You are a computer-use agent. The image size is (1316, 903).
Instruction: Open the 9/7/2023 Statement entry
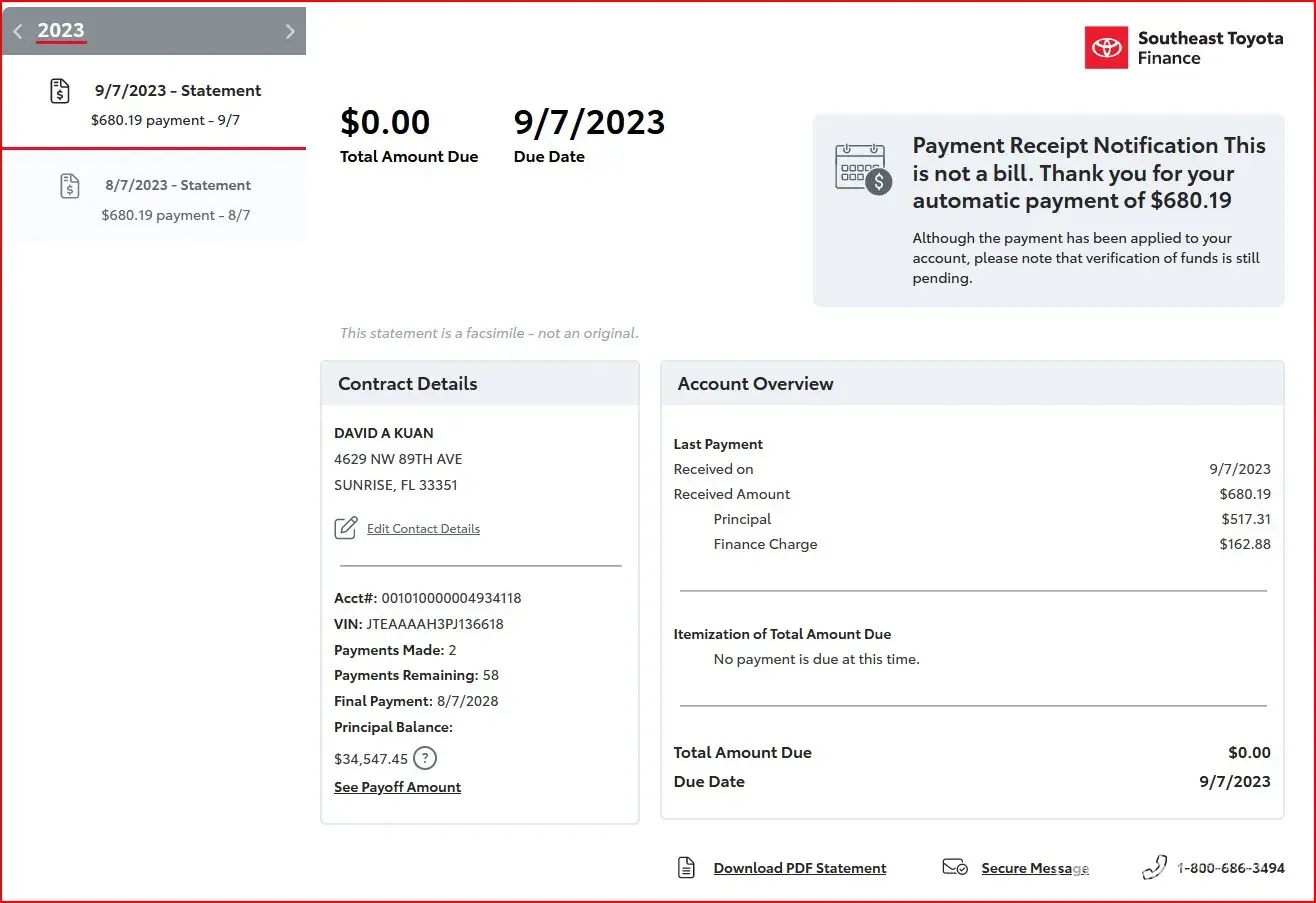pyautogui.click(x=177, y=91)
